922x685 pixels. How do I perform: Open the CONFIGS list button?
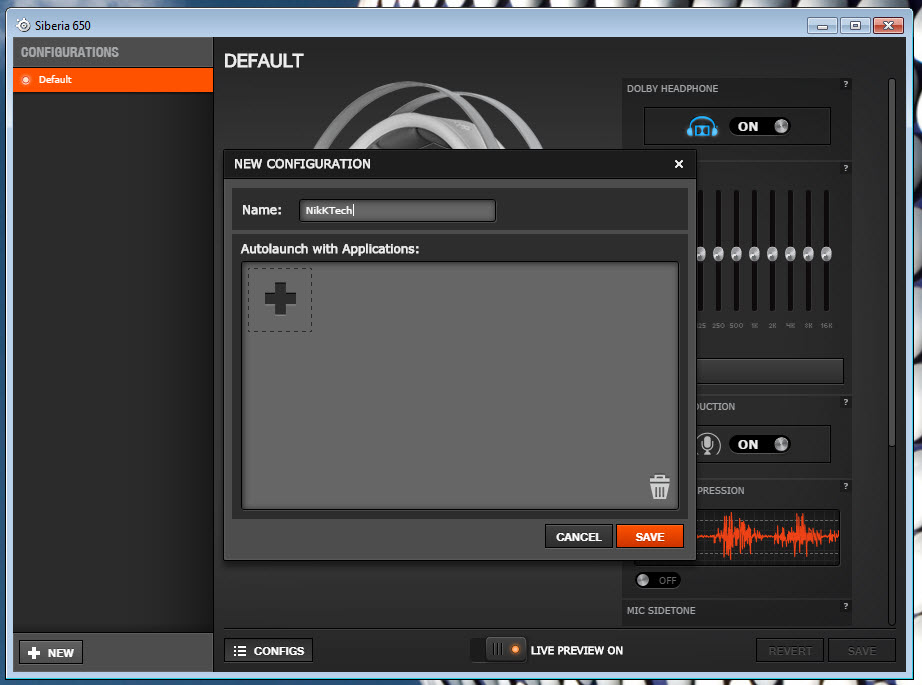[268, 650]
